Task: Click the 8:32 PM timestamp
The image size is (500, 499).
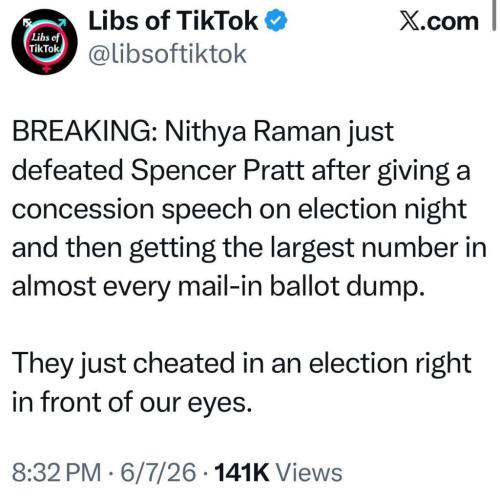Action: 56,472
